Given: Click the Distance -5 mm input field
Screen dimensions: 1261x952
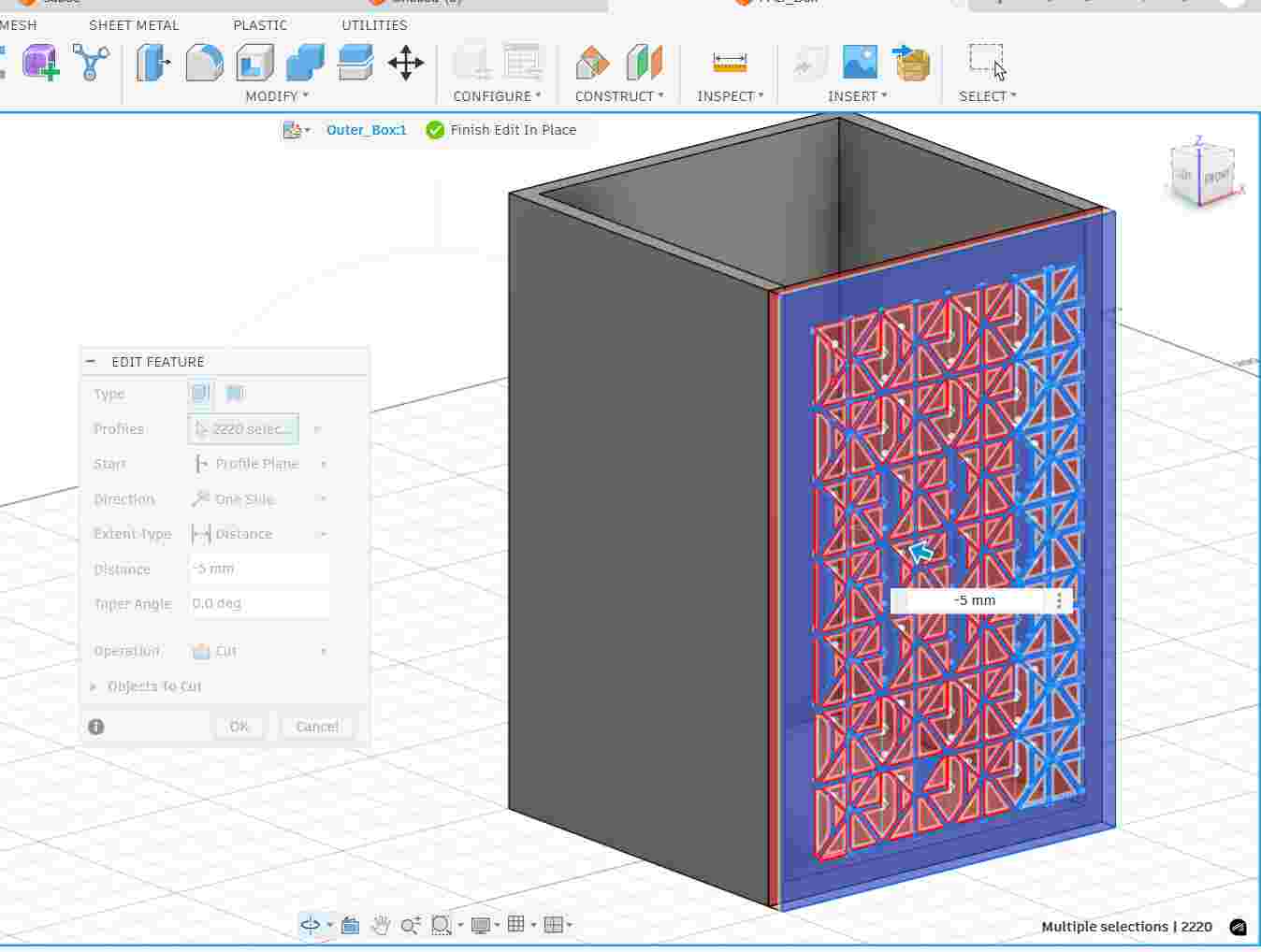Looking at the screenshot, I should coord(259,569).
